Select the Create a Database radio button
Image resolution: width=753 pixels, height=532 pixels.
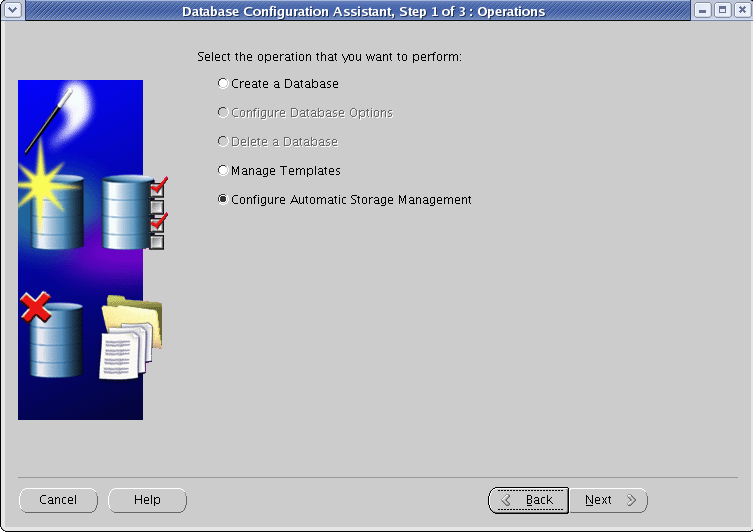click(223, 84)
